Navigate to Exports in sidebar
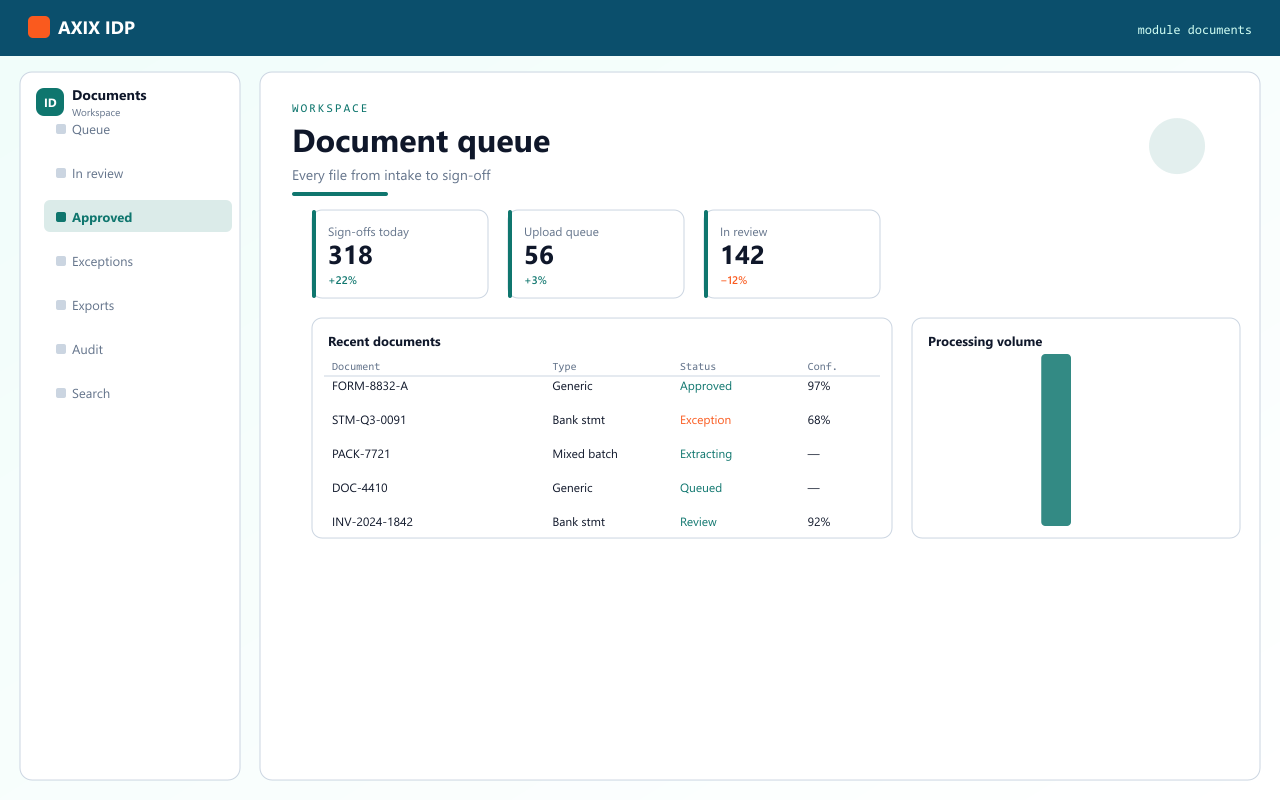This screenshot has height=800, width=1280. (138, 306)
